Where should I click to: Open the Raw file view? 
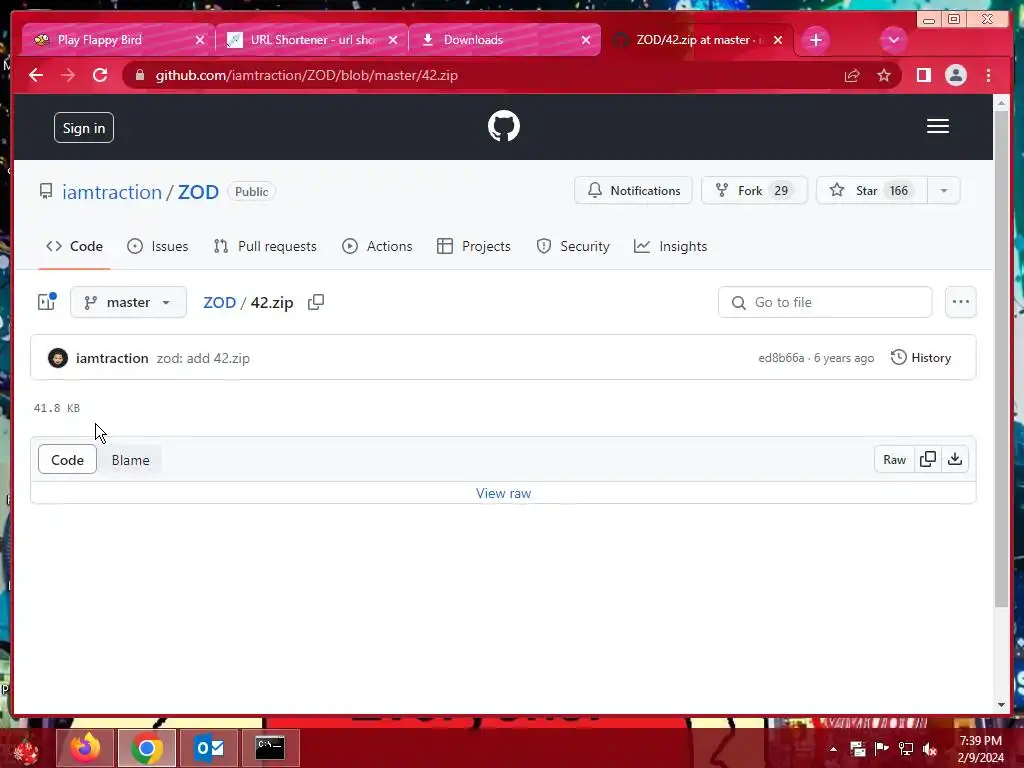coord(894,460)
